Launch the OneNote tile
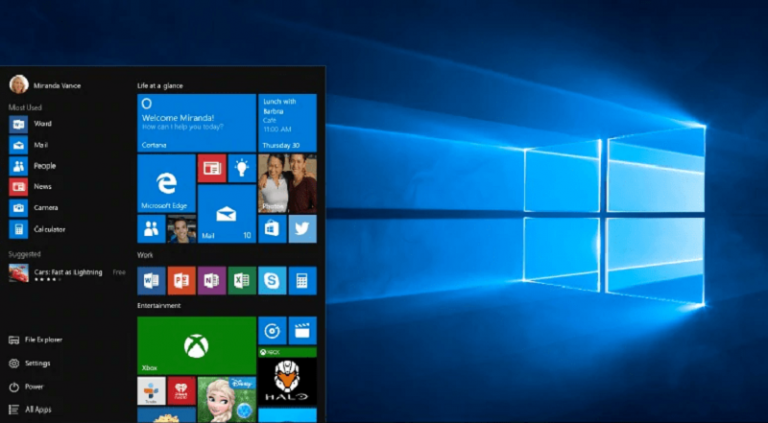Screen dimensions: 768x423 [211, 280]
